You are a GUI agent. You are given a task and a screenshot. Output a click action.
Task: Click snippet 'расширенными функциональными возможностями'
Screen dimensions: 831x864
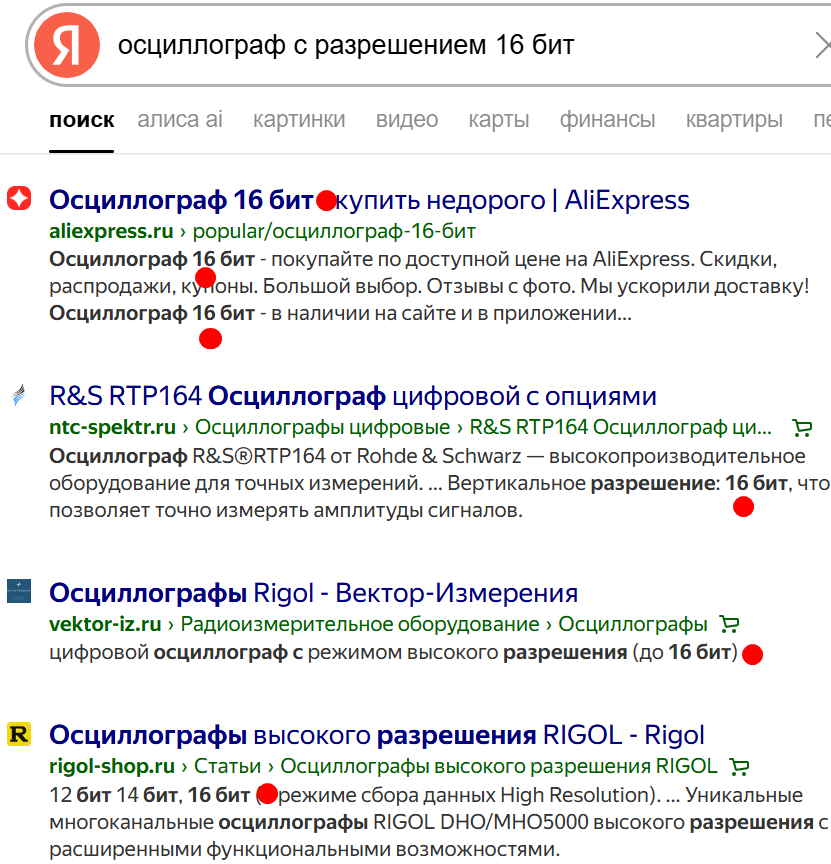(x=304, y=850)
